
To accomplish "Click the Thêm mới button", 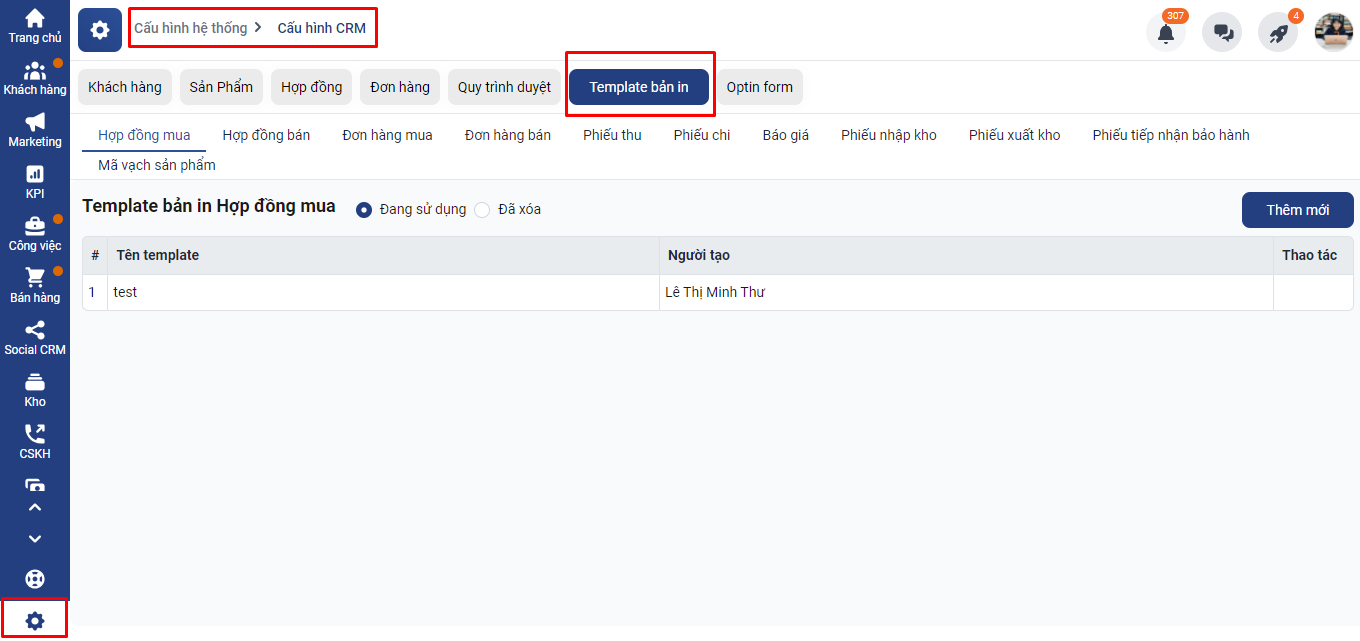I will coord(1297,210).
